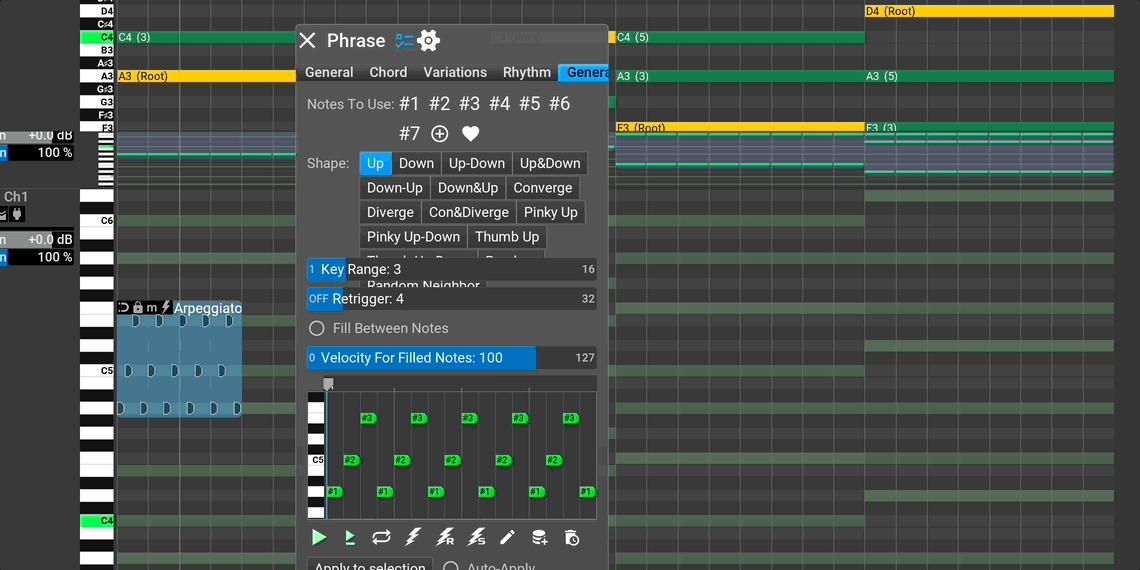This screenshot has width=1140, height=570.
Task: Select note token #4
Action: point(499,104)
